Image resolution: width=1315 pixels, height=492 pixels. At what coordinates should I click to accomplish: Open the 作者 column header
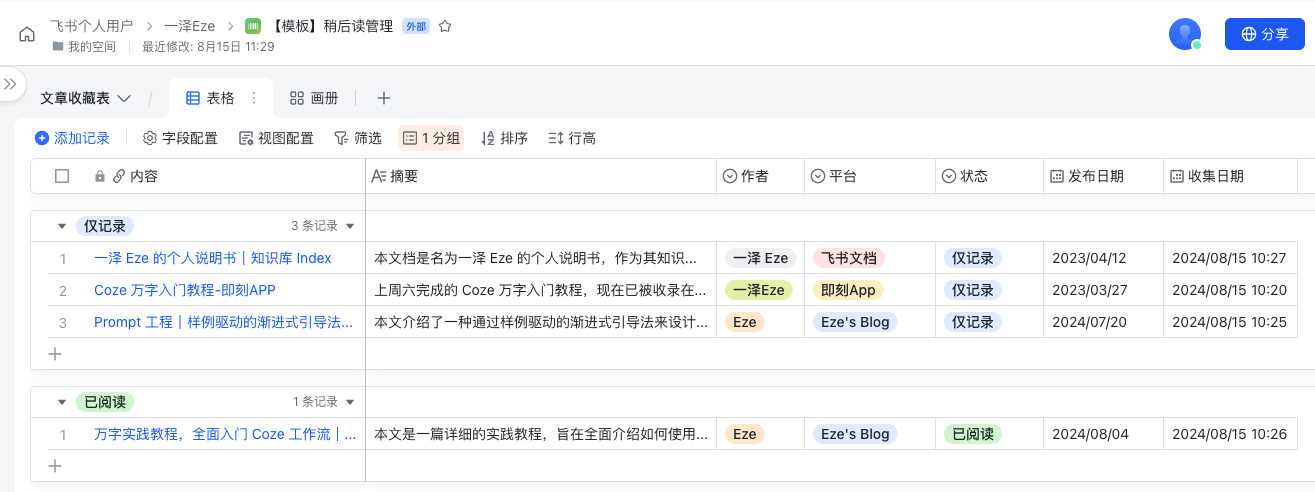(760, 176)
